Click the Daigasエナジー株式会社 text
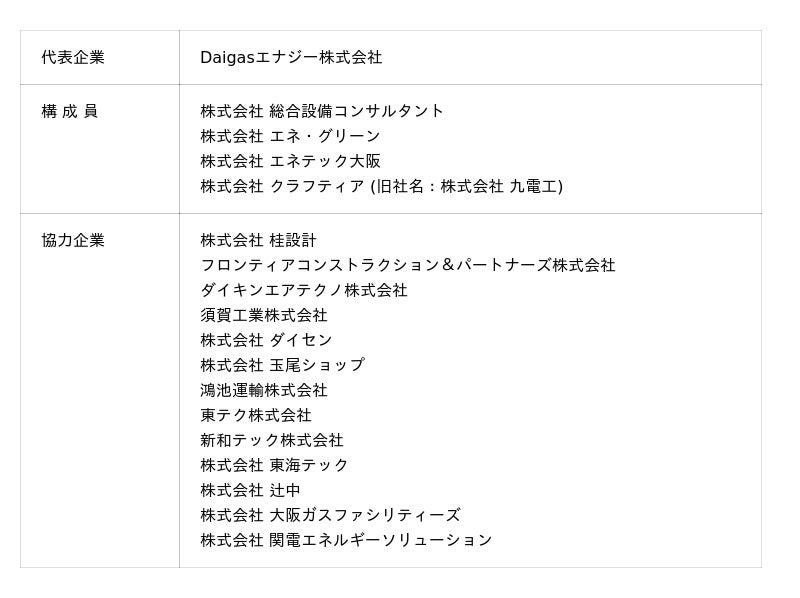 coord(291,58)
